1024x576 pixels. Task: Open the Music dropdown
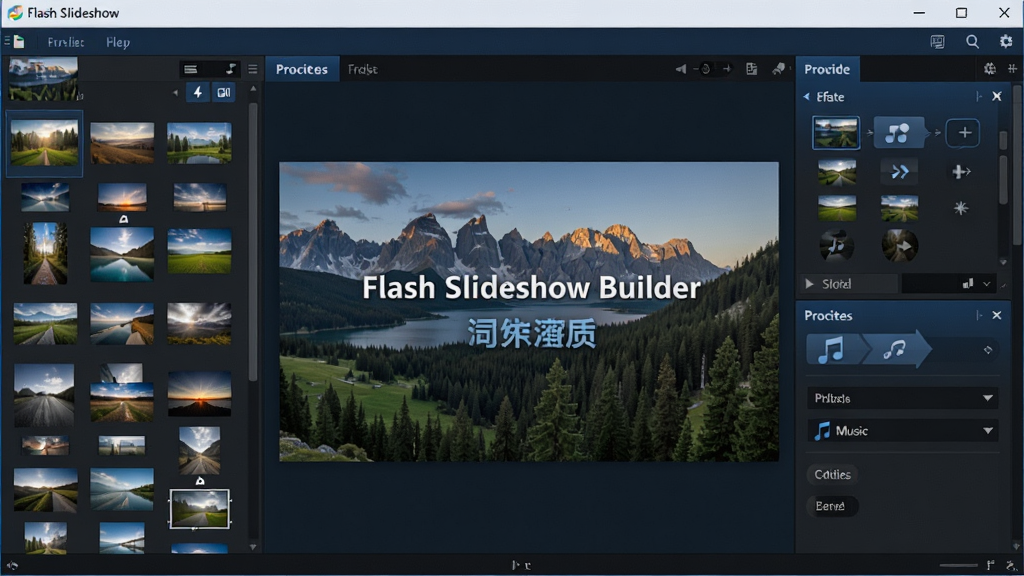[x=903, y=431]
